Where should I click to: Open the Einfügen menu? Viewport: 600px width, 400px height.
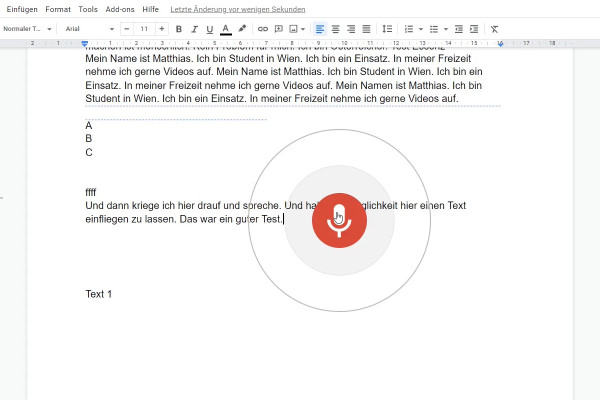tap(22, 9)
